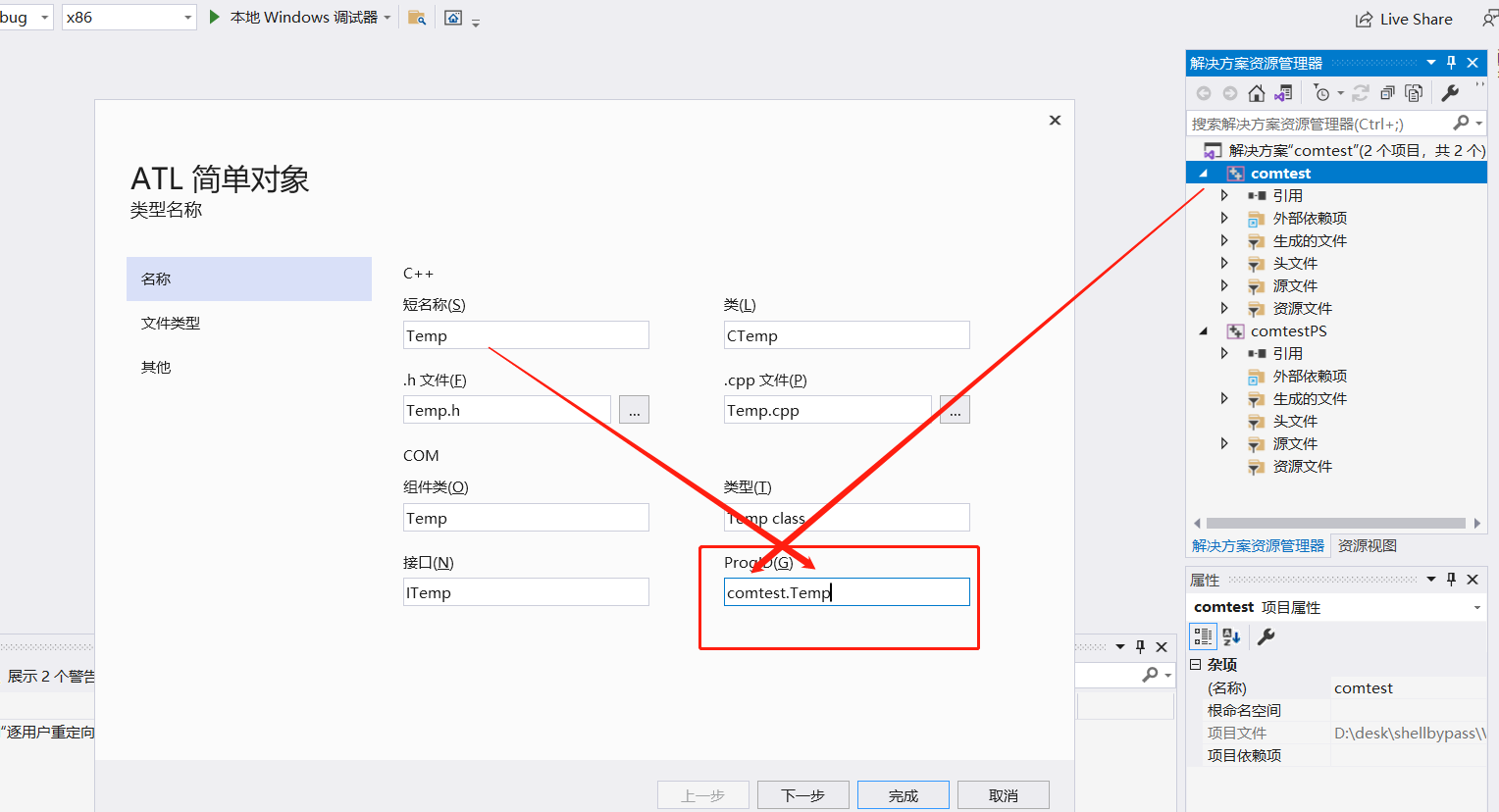Click the Home icon in Solution Explorer
This screenshot has width=1499, height=812.
tap(1256, 93)
